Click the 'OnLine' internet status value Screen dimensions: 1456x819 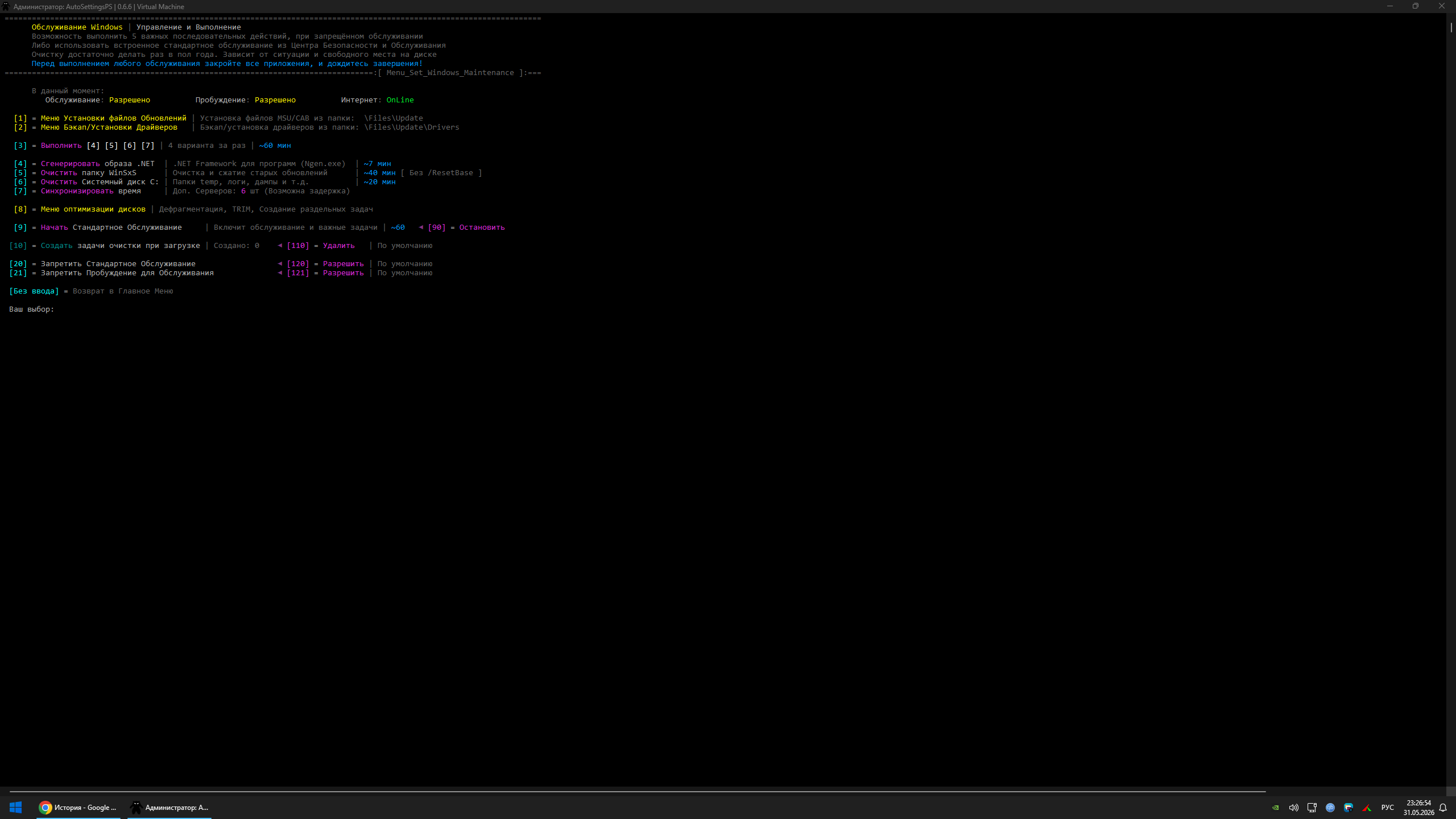(400, 100)
